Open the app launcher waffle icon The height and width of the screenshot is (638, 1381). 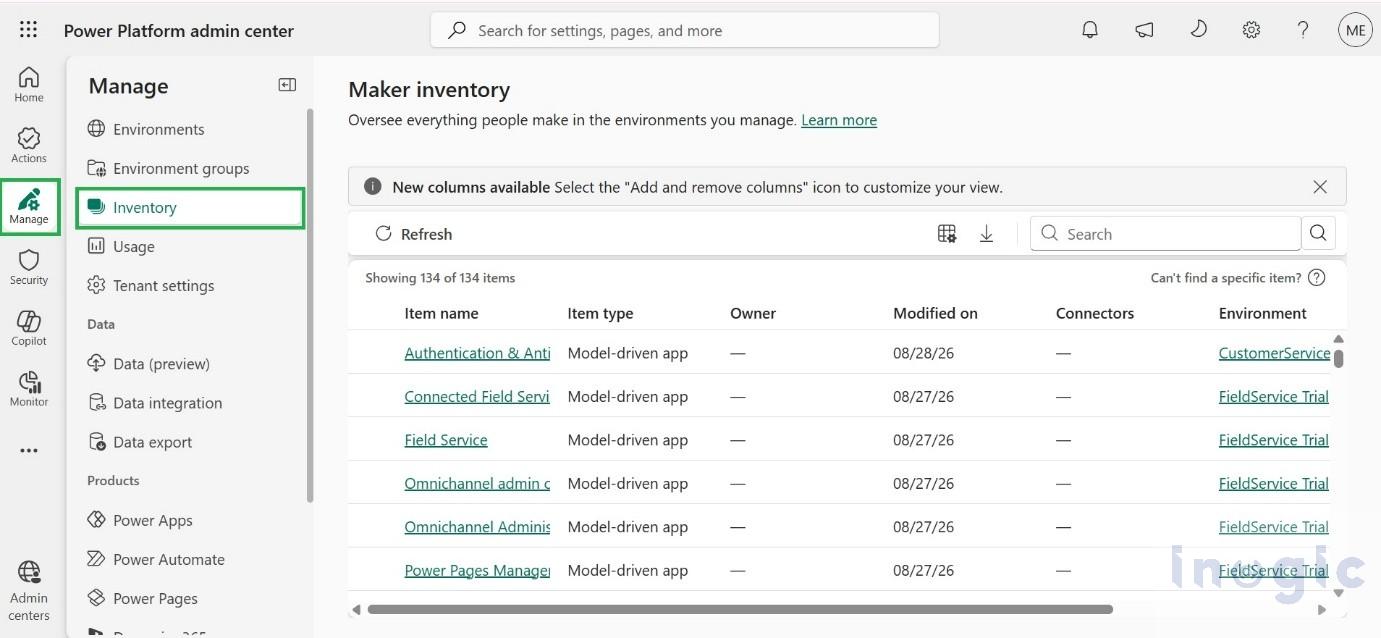[28, 30]
